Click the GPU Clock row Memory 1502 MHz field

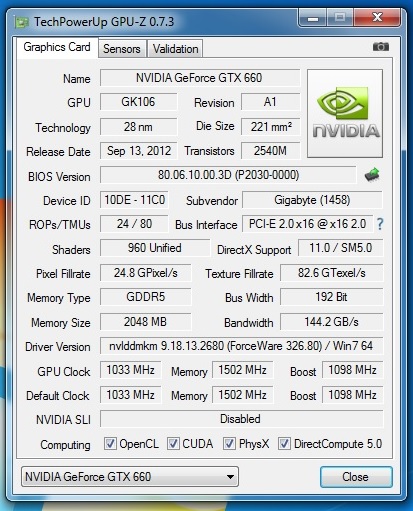(242, 370)
